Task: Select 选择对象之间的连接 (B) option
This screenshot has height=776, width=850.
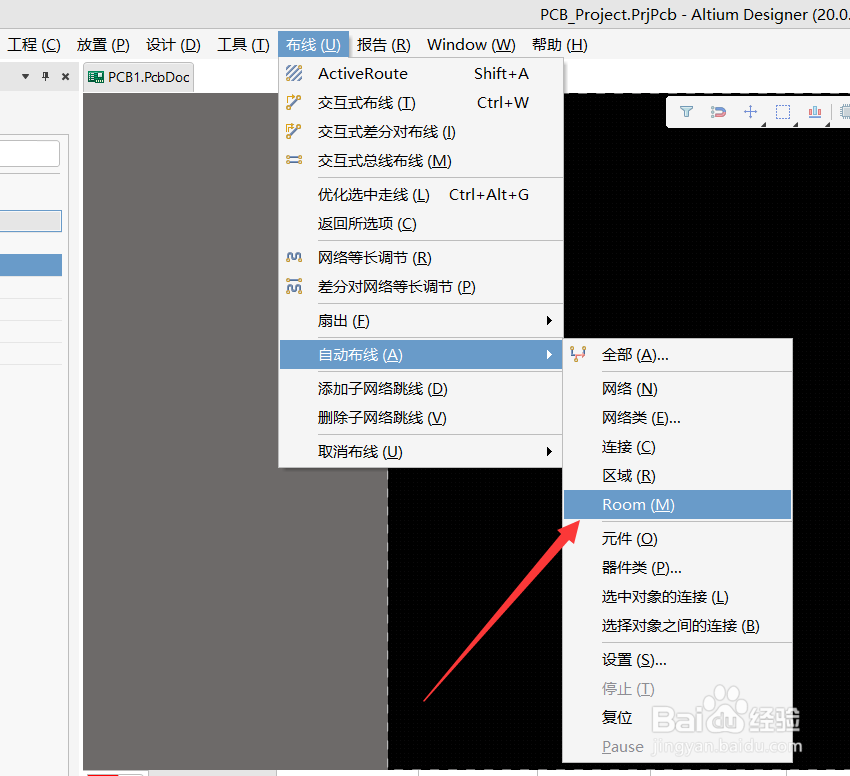Action: point(678,626)
